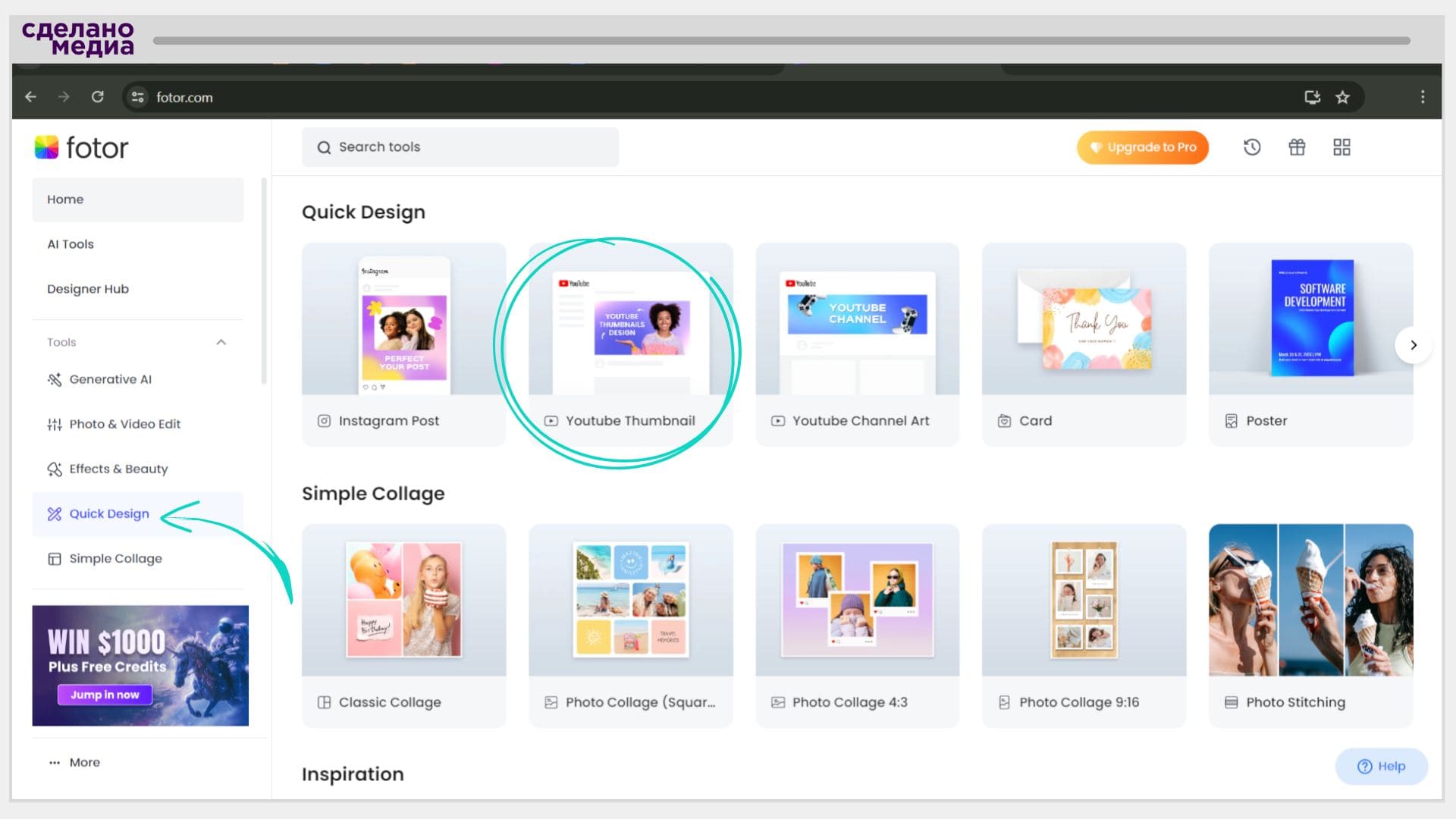Click the Generative AI icon
The image size is (1456, 819).
click(x=55, y=379)
